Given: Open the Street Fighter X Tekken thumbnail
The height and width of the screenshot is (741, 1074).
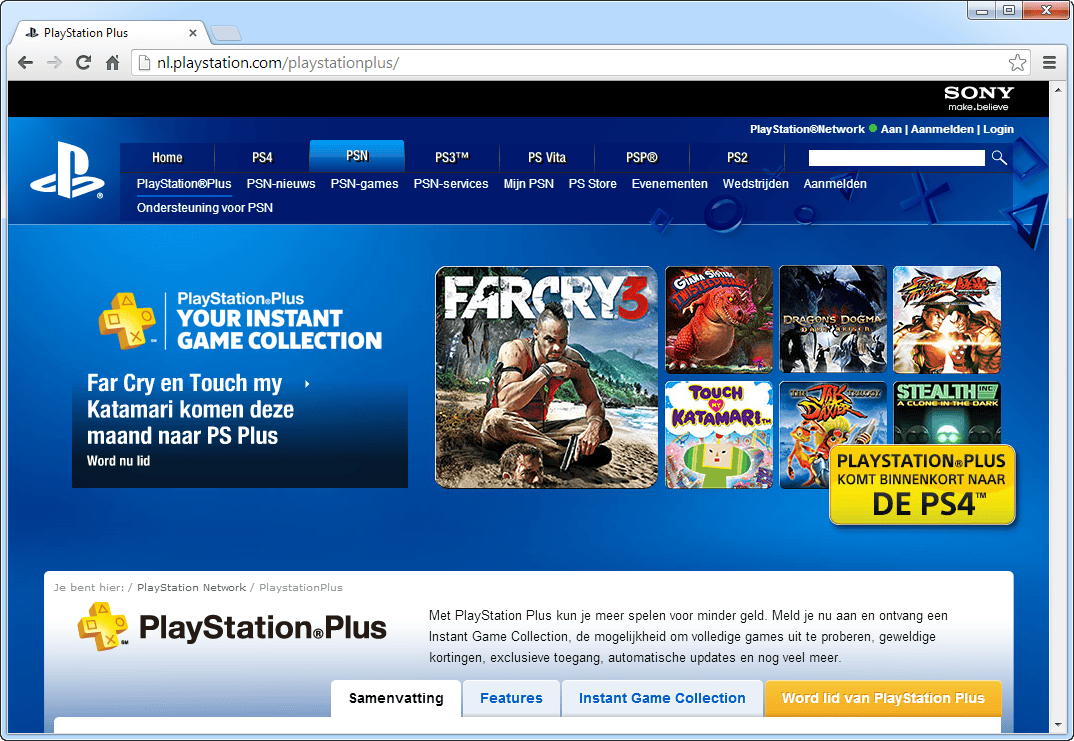Looking at the screenshot, I should click(x=947, y=320).
